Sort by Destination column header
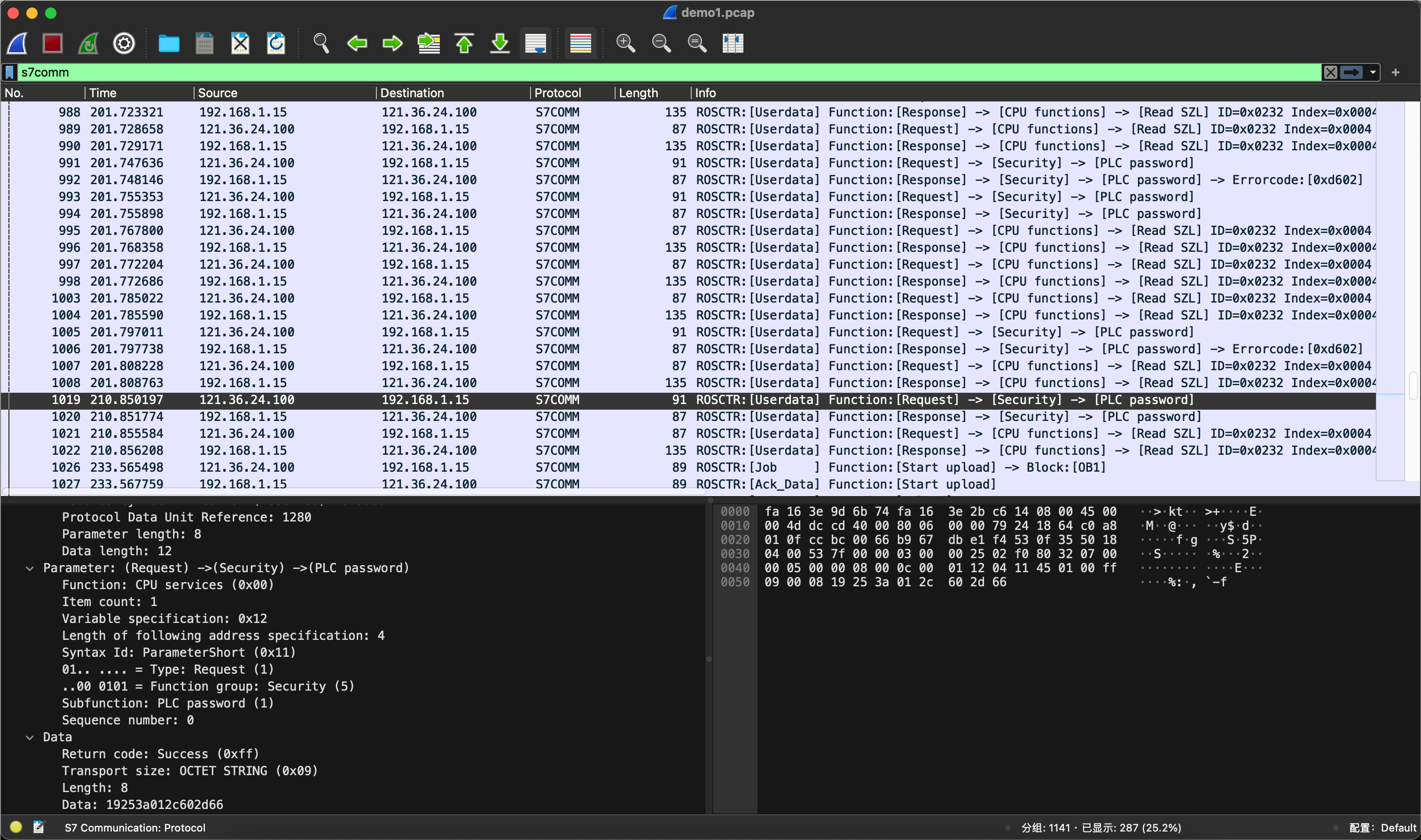The image size is (1421, 840). point(453,93)
